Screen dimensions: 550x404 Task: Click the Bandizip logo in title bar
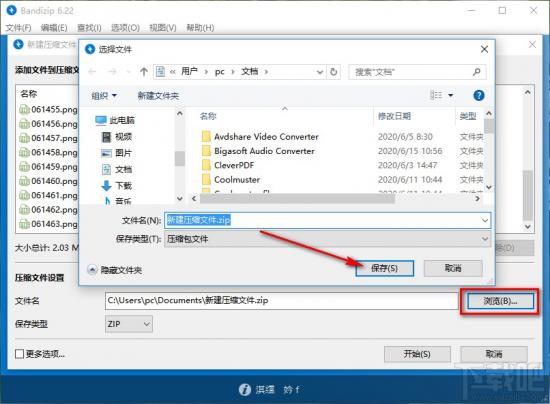(x=12, y=11)
